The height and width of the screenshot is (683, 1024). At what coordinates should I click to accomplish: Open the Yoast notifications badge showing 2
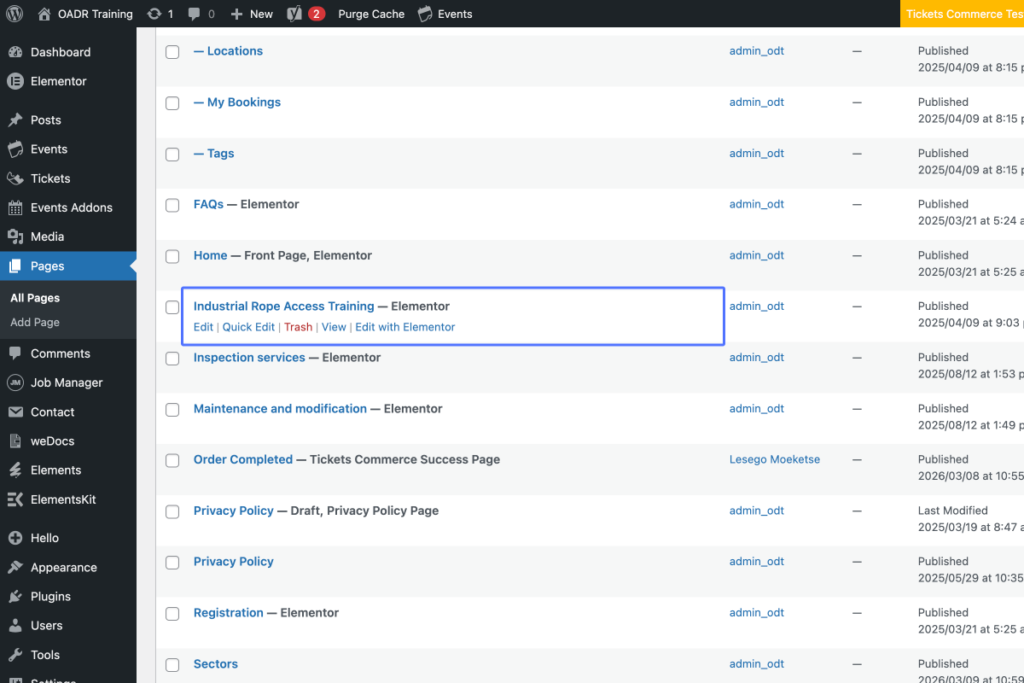[316, 14]
